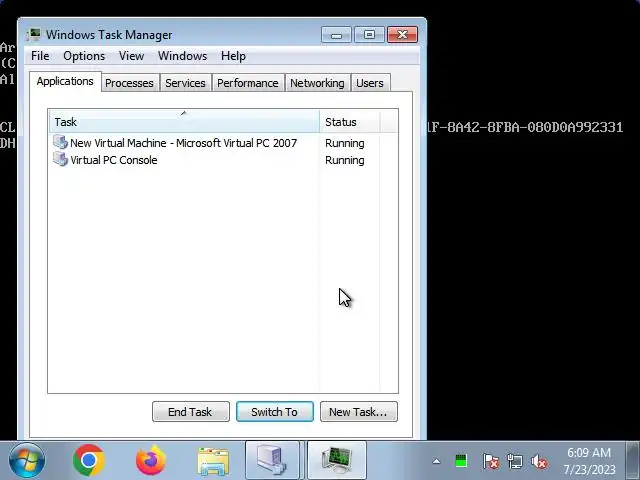Open the Start menu orb

click(x=27, y=460)
